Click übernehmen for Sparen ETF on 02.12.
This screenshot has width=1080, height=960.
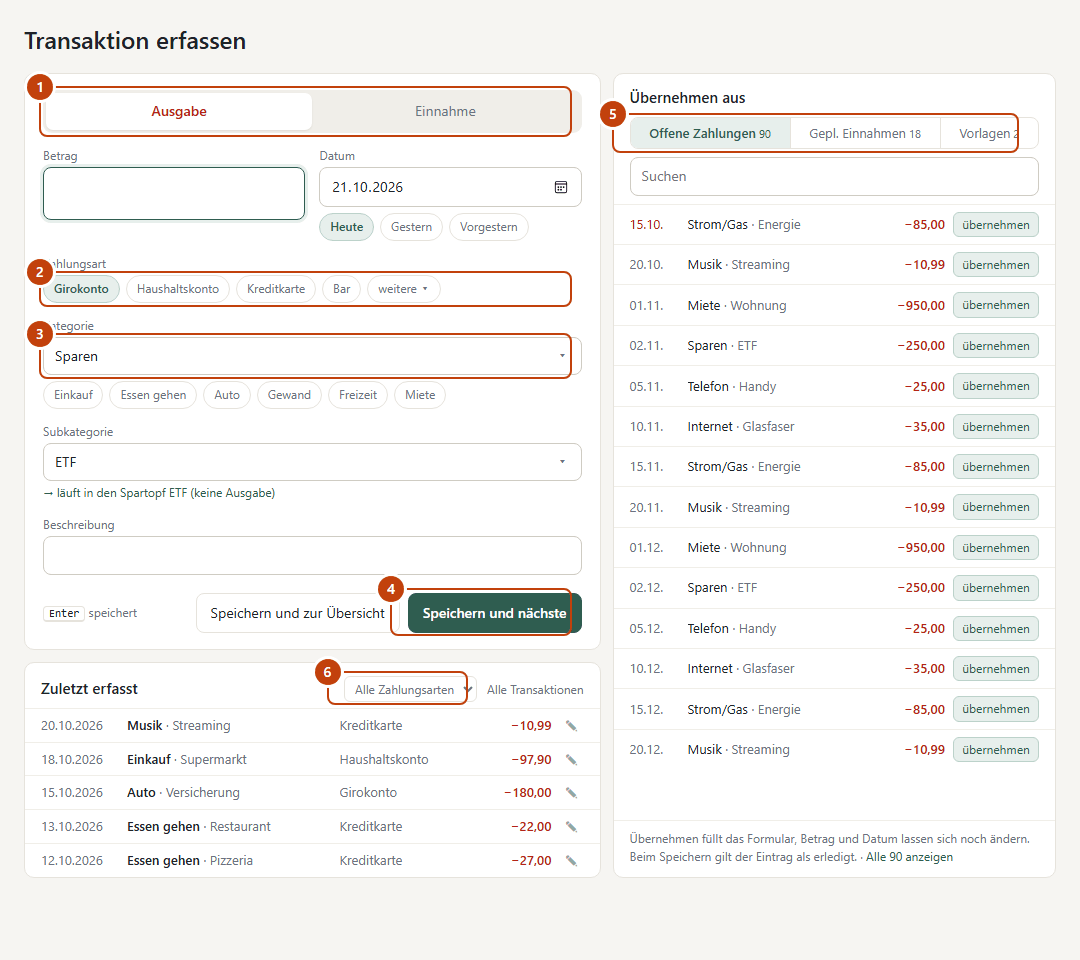click(995, 588)
